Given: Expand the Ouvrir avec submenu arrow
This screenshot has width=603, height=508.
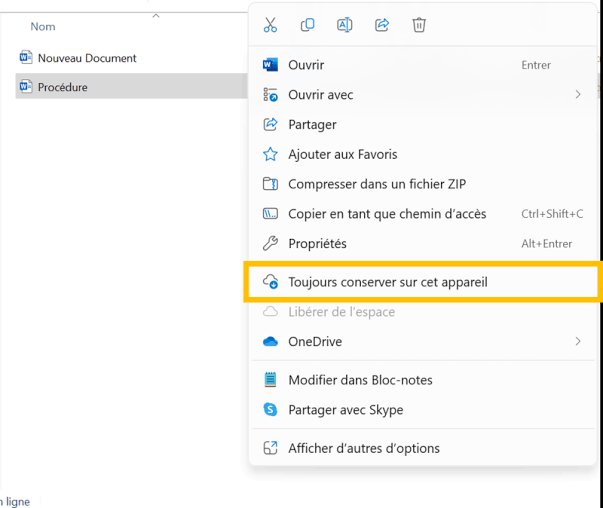Looking at the screenshot, I should (578, 95).
